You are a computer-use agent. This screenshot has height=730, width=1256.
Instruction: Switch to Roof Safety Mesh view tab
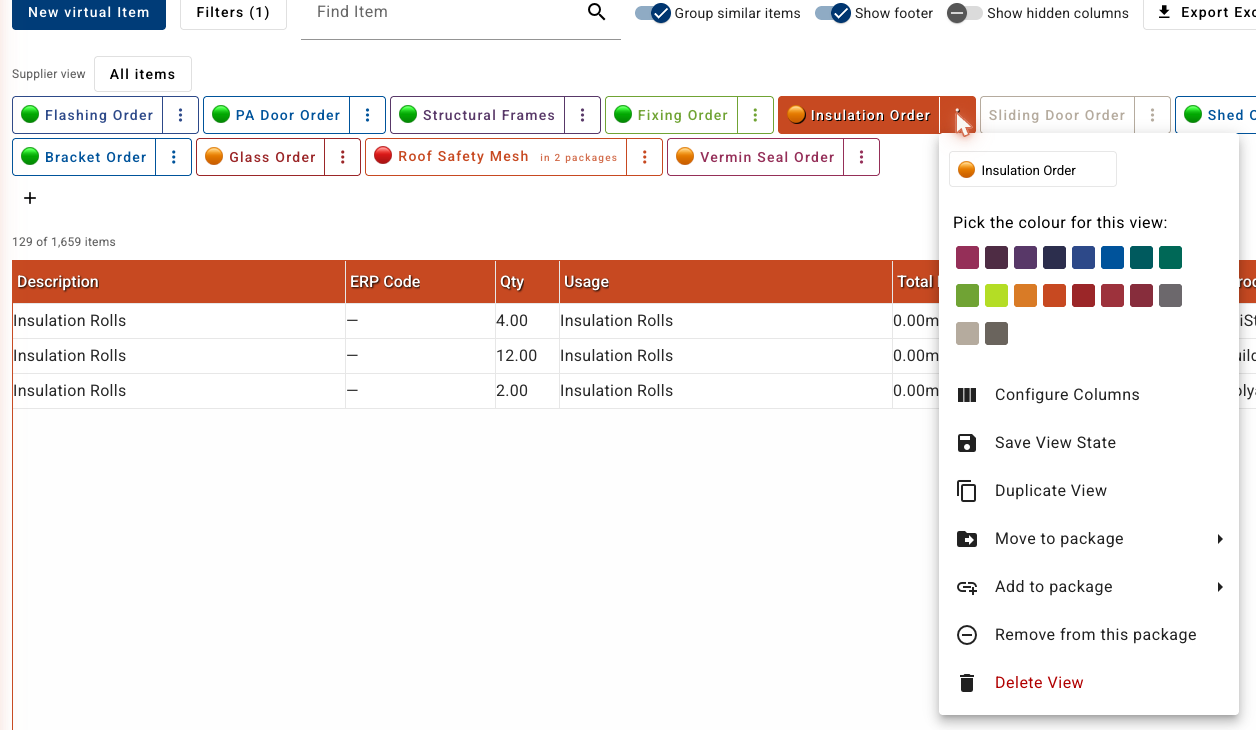[x=498, y=157]
